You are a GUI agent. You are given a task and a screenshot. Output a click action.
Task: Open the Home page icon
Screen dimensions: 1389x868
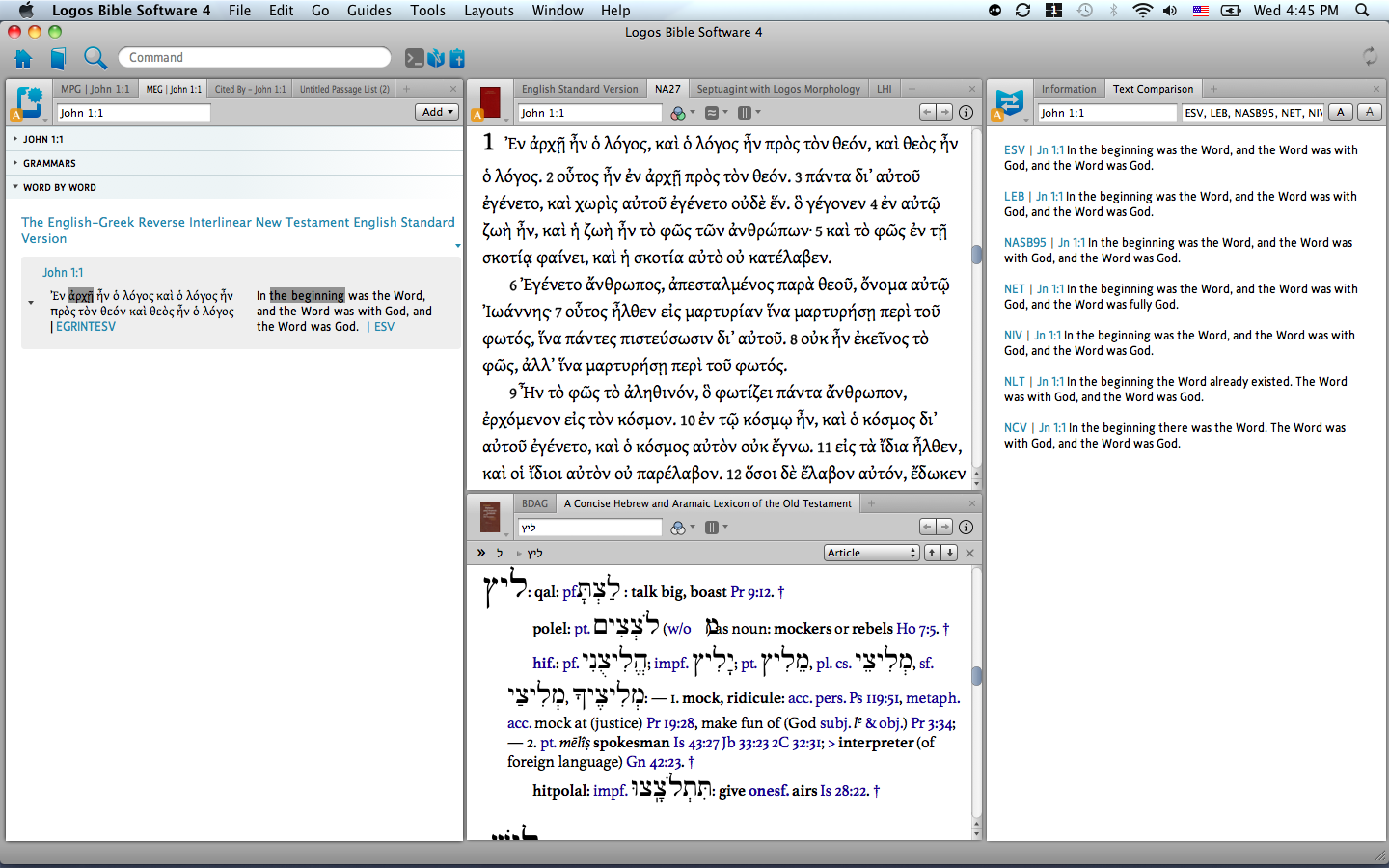pos(23,58)
